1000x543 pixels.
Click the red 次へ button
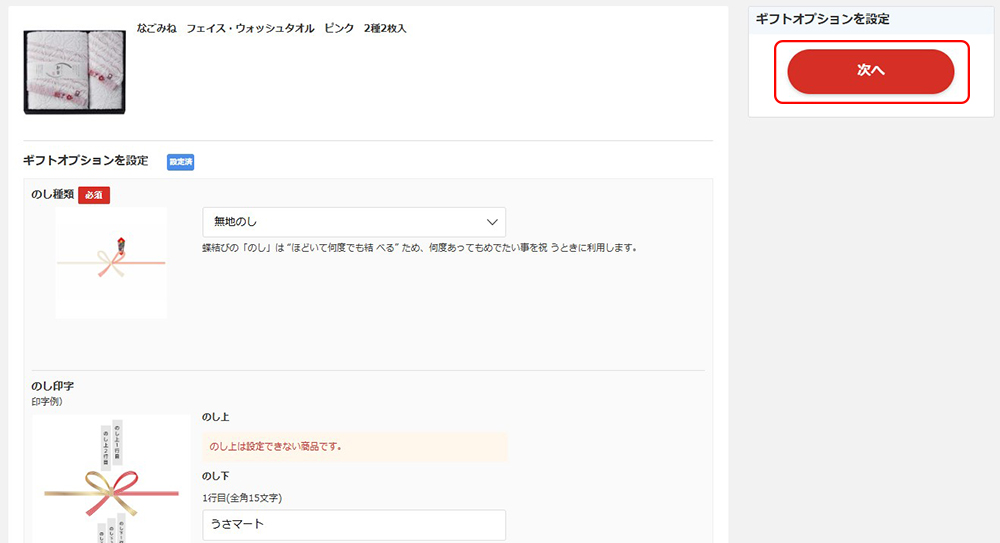[871, 71]
